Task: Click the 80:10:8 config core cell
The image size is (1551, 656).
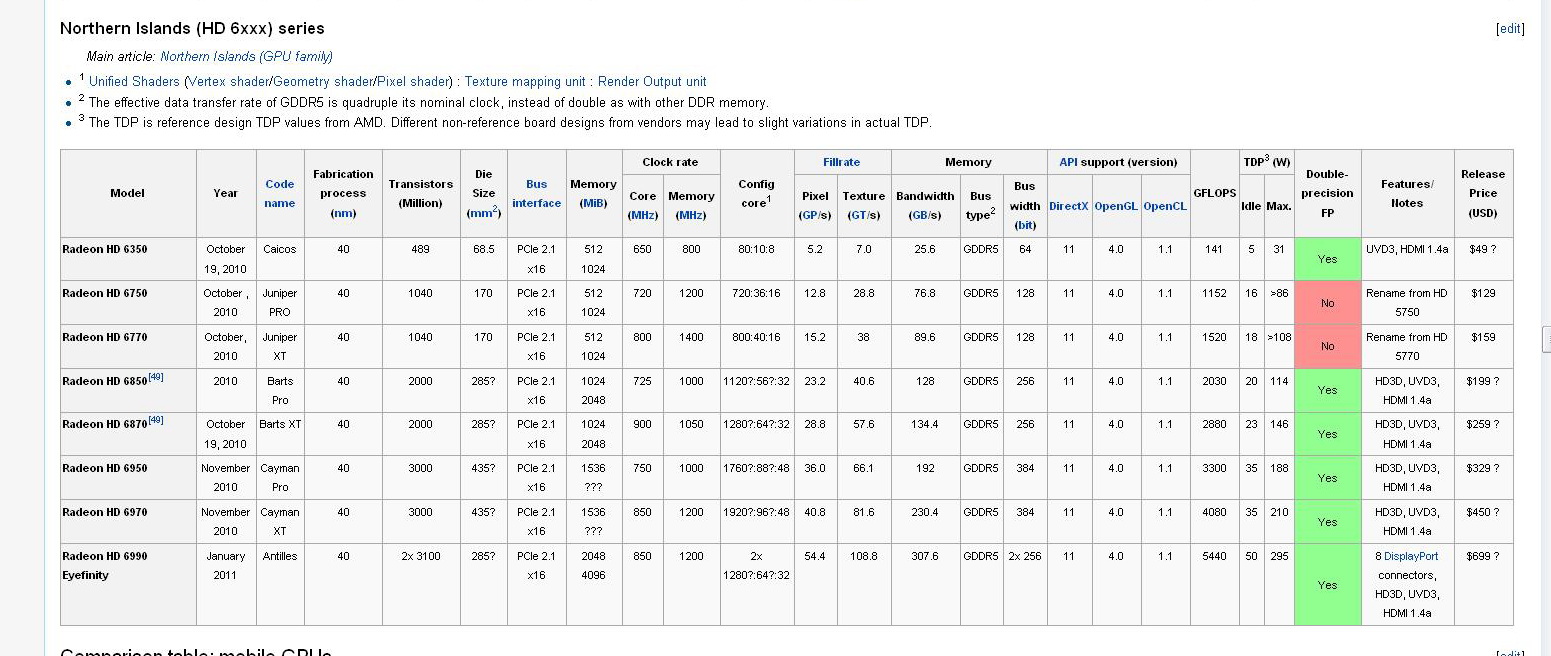Action: coord(756,259)
